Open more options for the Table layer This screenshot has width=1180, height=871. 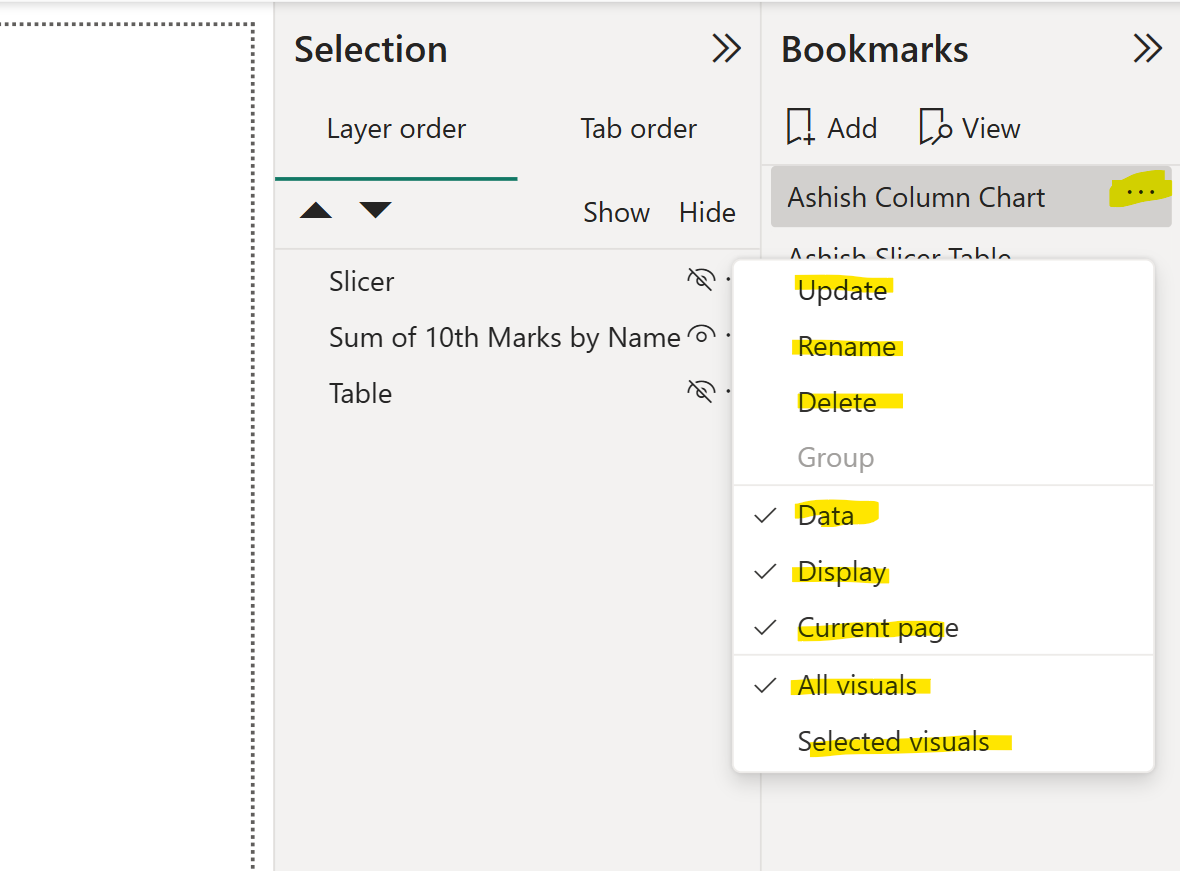pos(732,391)
